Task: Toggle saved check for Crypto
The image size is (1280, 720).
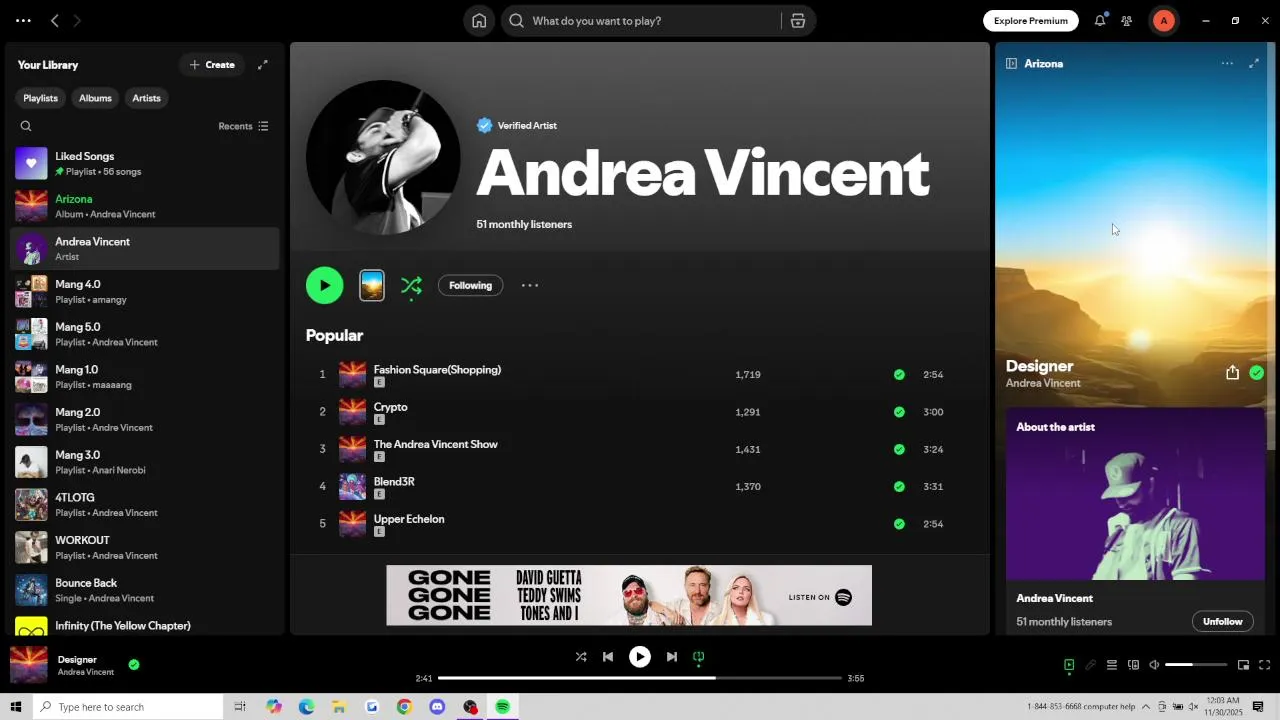Action: tap(899, 412)
